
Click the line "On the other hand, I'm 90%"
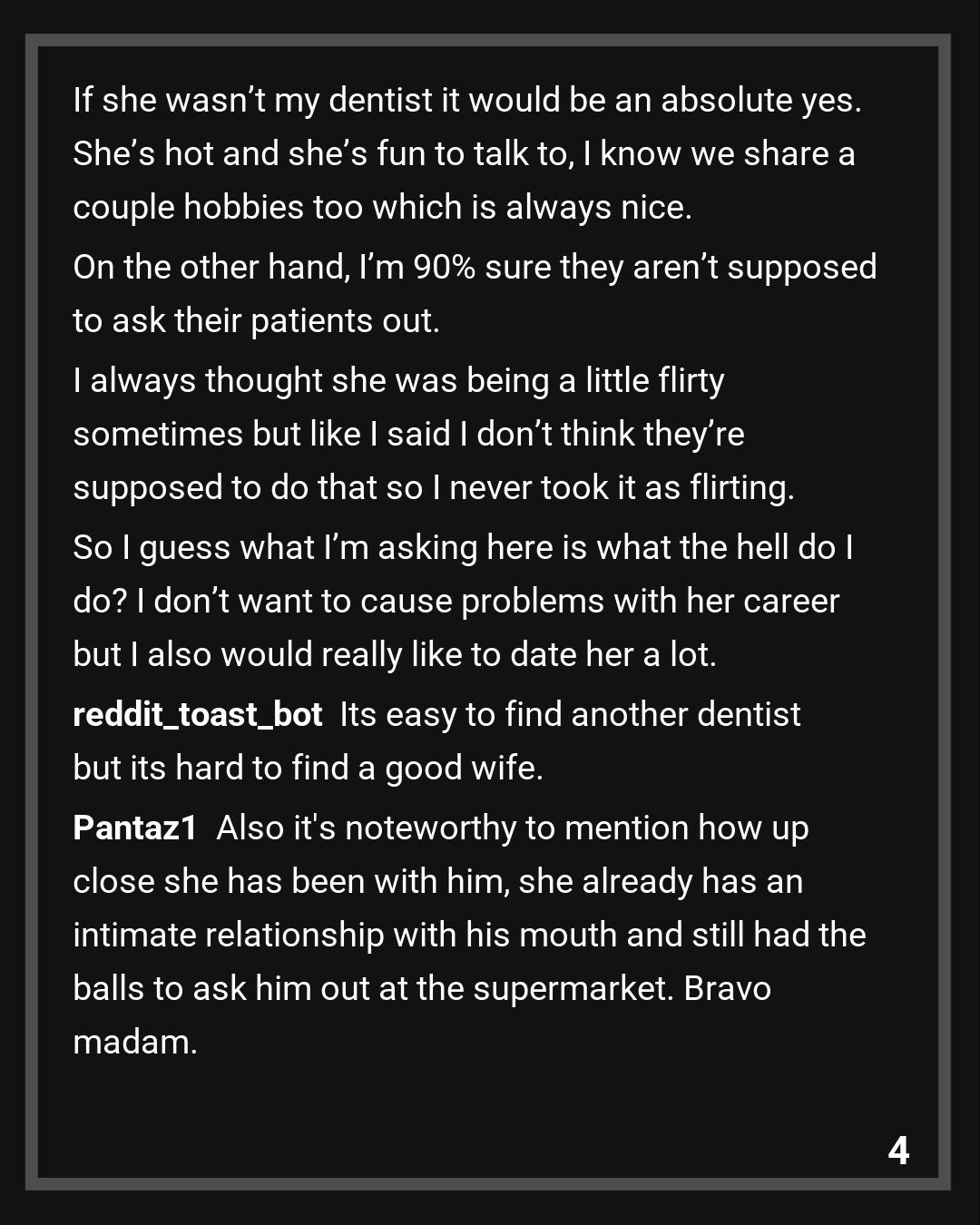point(474,268)
